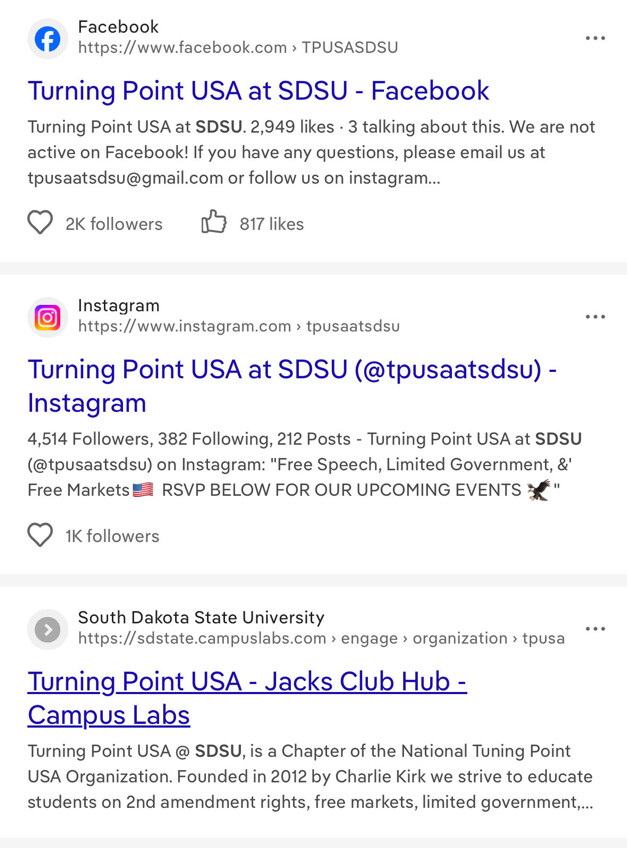Click the instagram.com tpusaatsdsu URL
This screenshot has height=848, width=627.
tap(238, 326)
